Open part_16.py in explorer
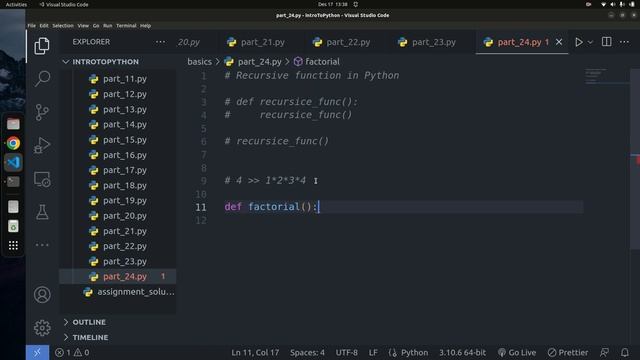 pos(118,155)
